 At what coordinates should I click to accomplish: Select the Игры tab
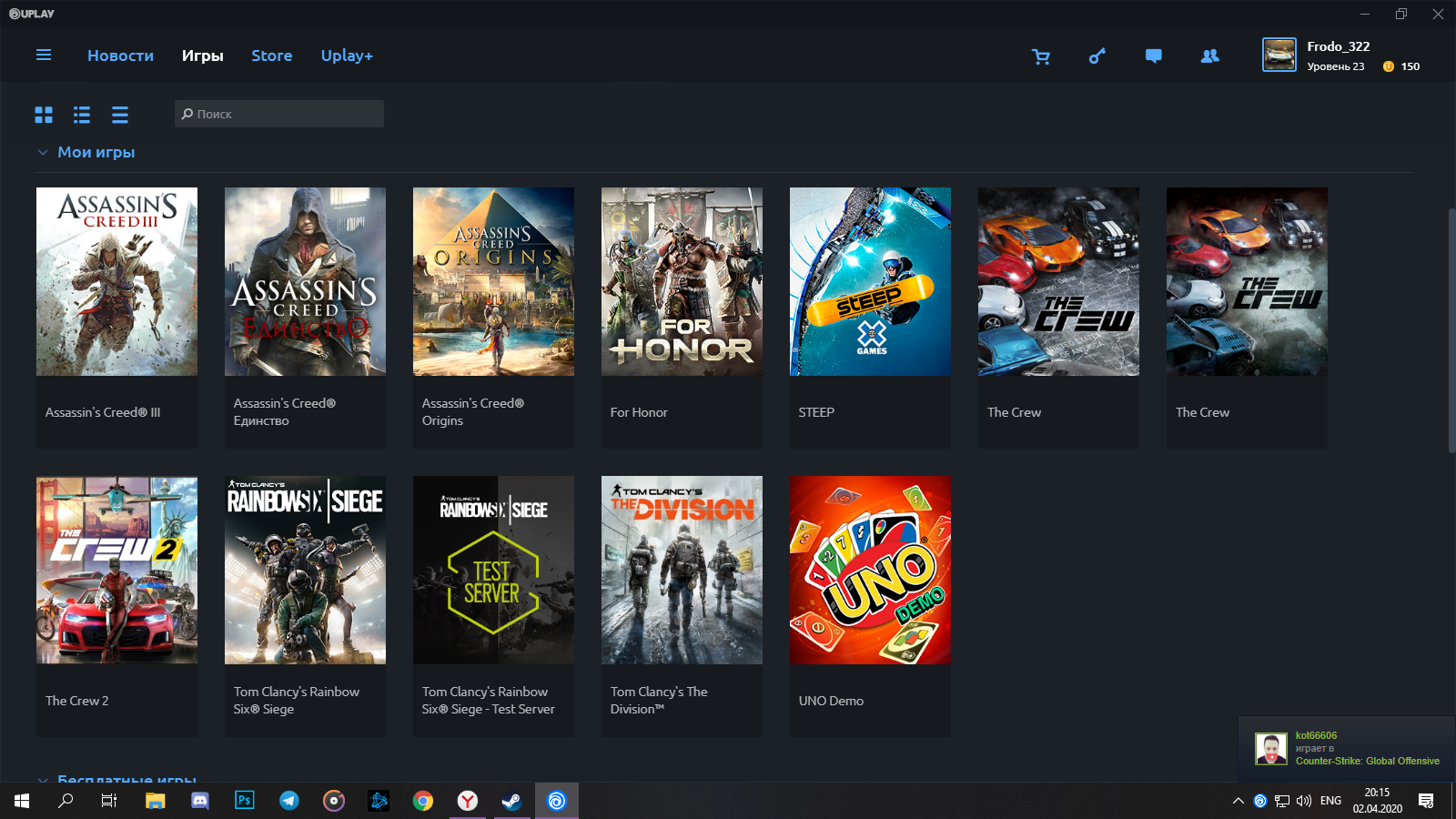(x=202, y=56)
